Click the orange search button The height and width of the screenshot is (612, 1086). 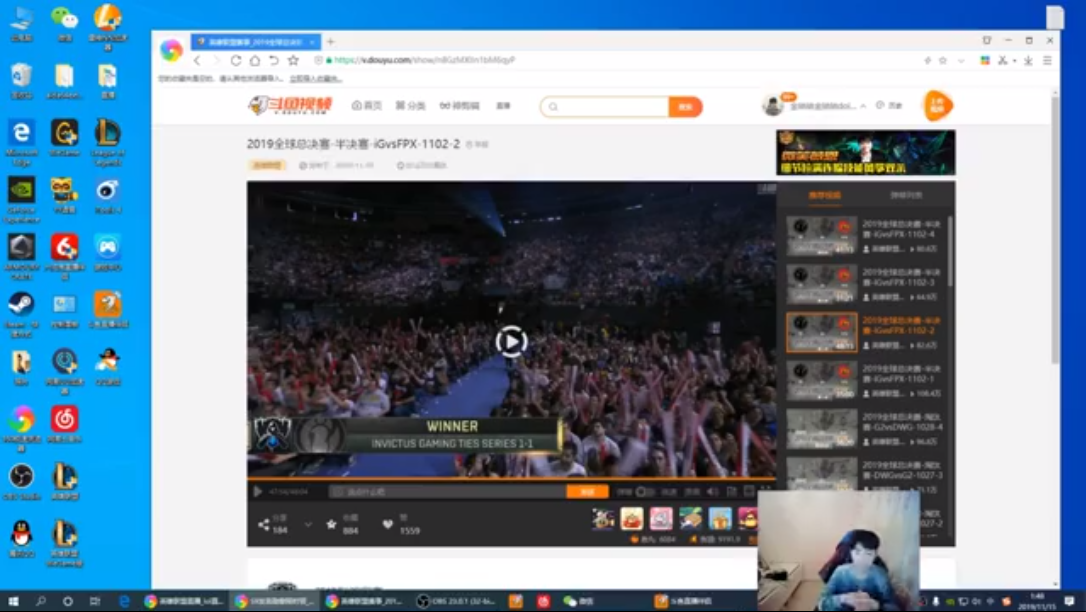[686, 107]
